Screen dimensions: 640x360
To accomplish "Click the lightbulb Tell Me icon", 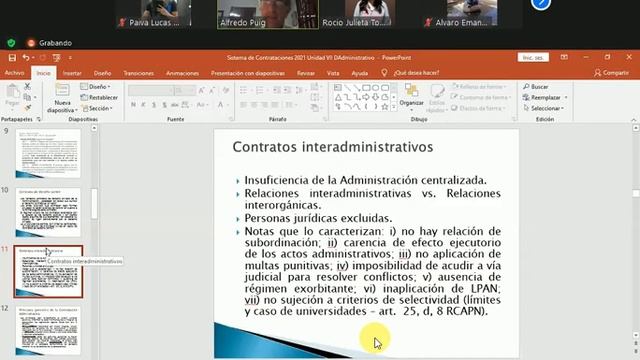I will 384,73.
